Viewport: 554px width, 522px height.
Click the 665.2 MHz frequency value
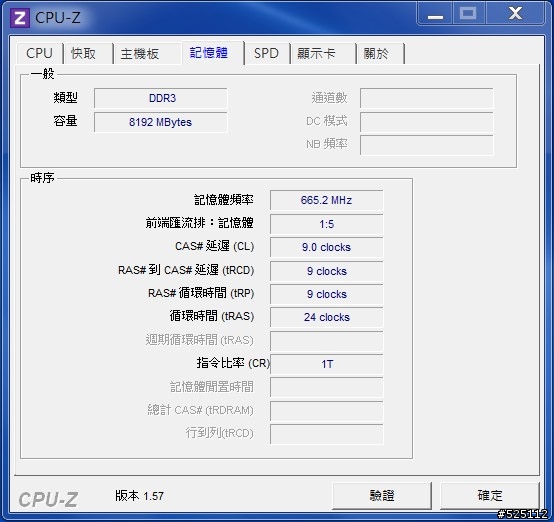point(326,200)
